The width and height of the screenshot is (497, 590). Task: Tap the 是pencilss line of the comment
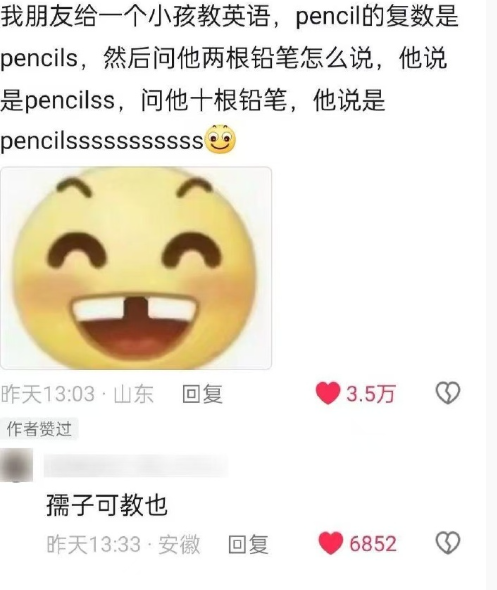pyautogui.click(x=192, y=100)
